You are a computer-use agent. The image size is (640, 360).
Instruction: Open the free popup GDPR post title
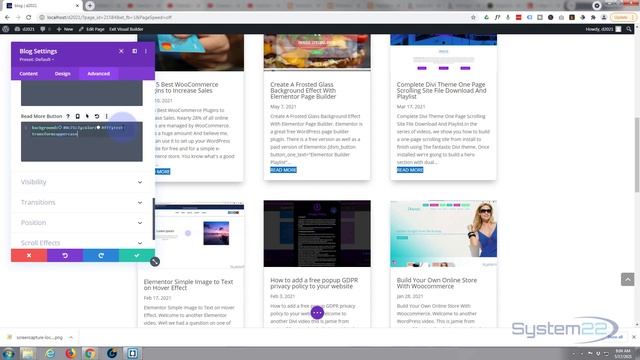pyautogui.click(x=314, y=283)
